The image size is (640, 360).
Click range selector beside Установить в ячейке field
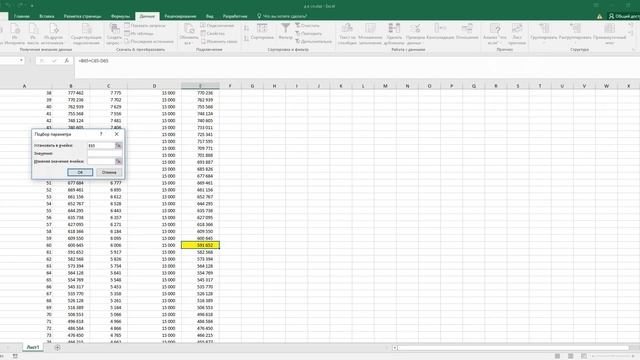118,145
